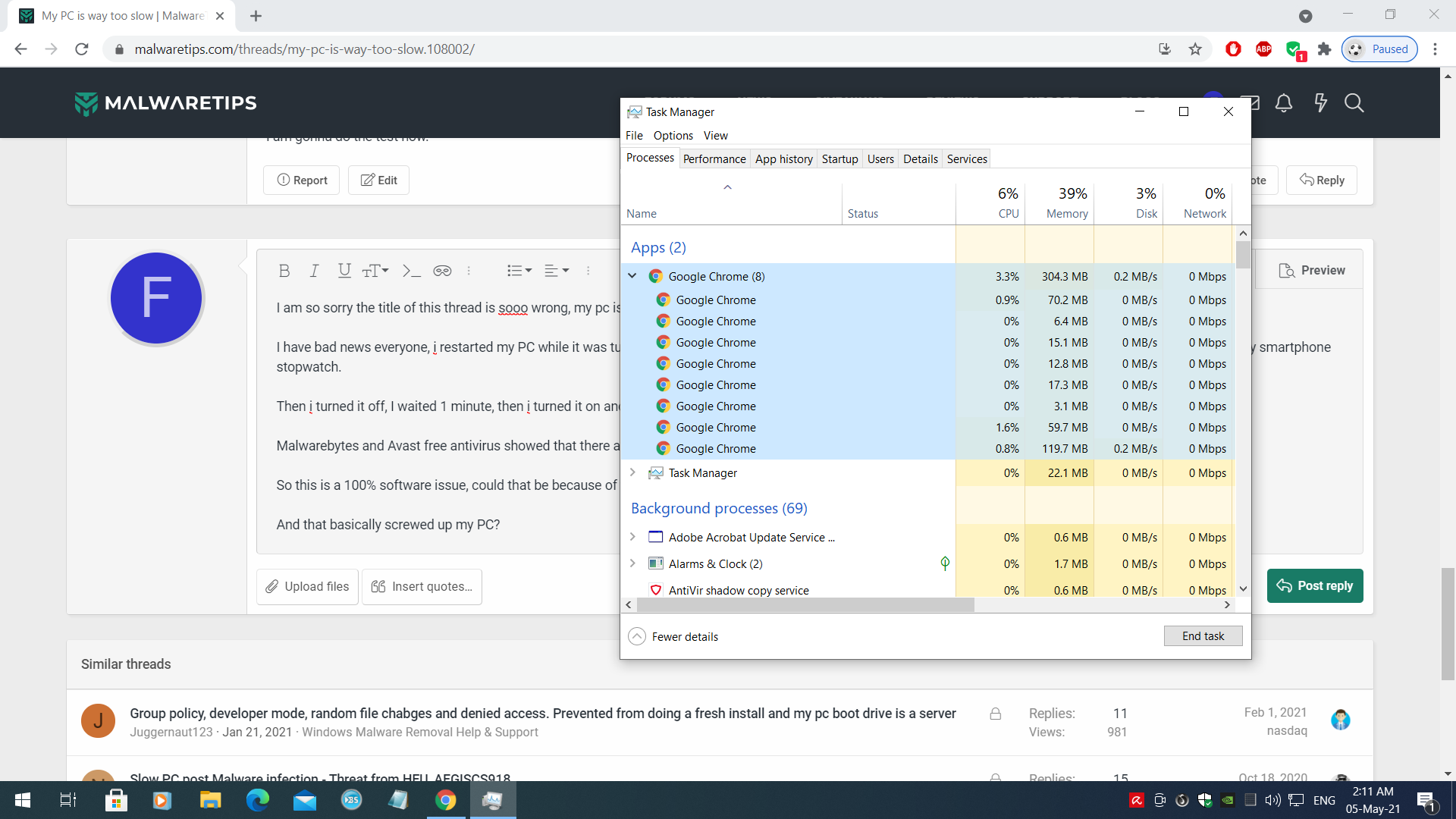Toggle underline formatting in editor
This screenshot has width=1456, height=819.
pyautogui.click(x=344, y=271)
